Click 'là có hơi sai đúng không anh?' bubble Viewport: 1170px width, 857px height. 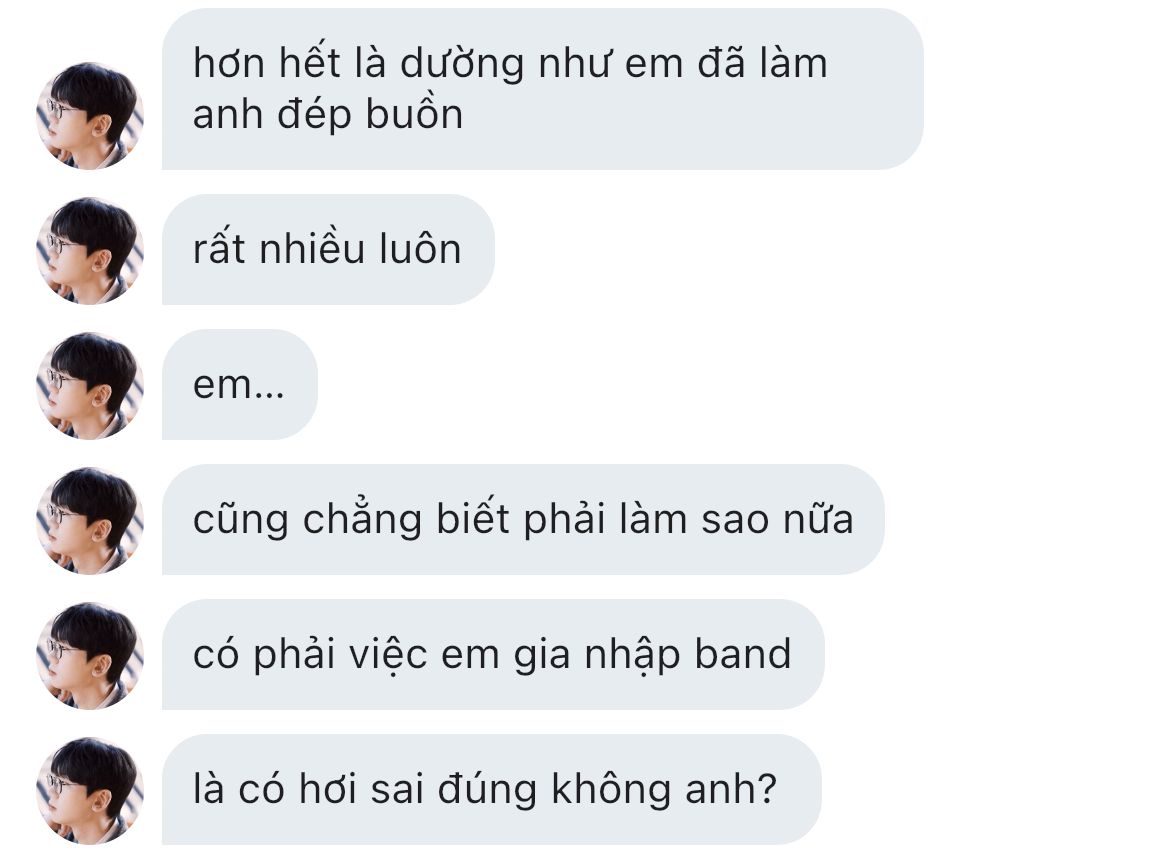point(492,789)
